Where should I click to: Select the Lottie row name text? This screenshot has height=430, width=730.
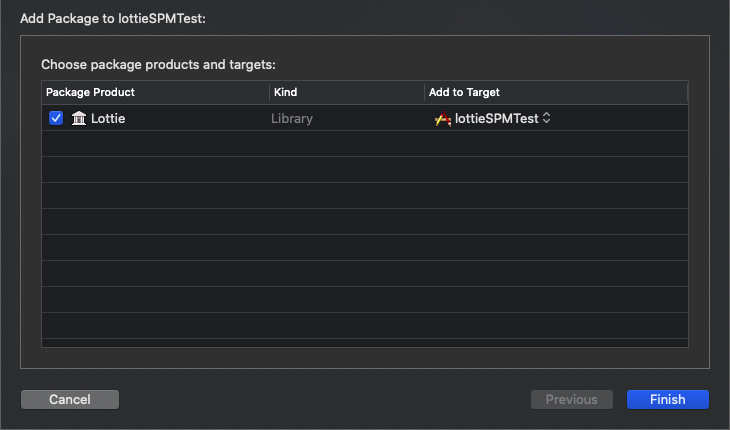coord(108,119)
